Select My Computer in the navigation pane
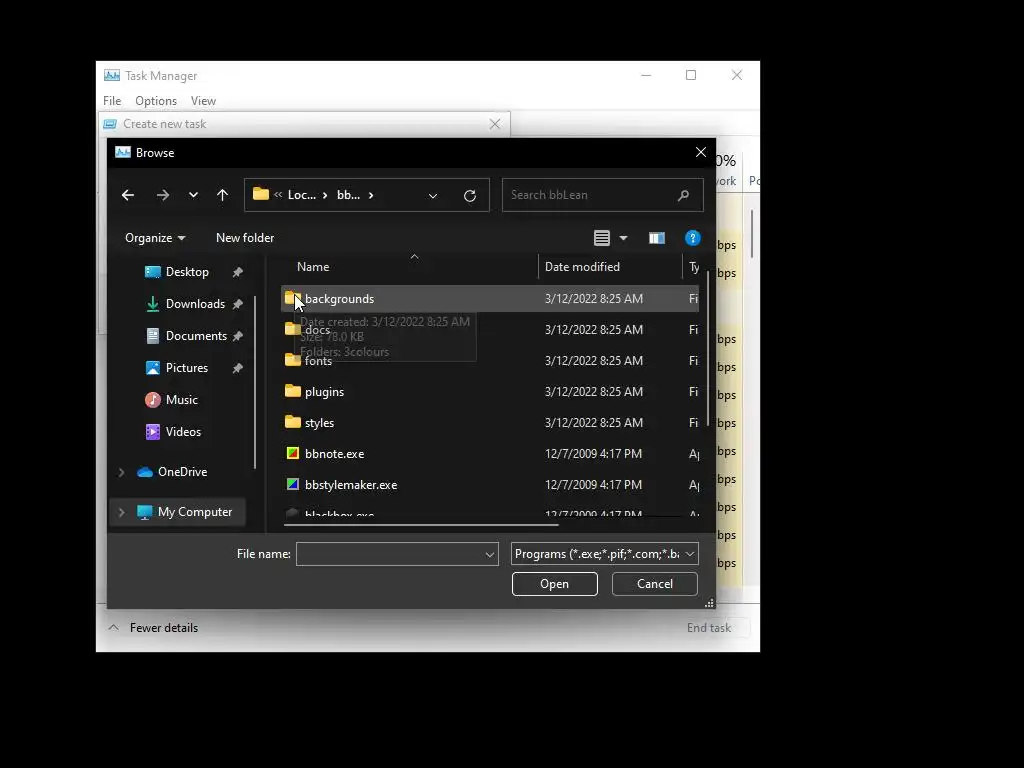The image size is (1024, 768). click(195, 512)
